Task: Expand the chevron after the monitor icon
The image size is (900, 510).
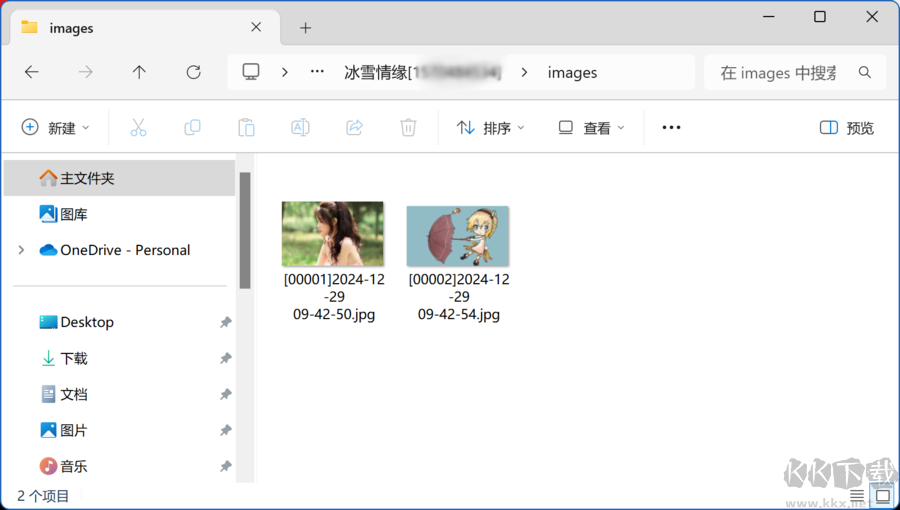Action: click(x=285, y=72)
